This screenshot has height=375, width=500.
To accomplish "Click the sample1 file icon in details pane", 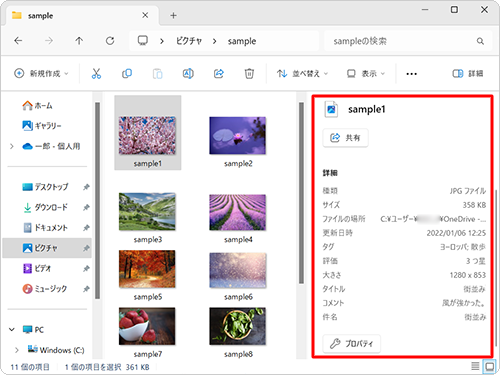I will pyautogui.click(x=331, y=109).
